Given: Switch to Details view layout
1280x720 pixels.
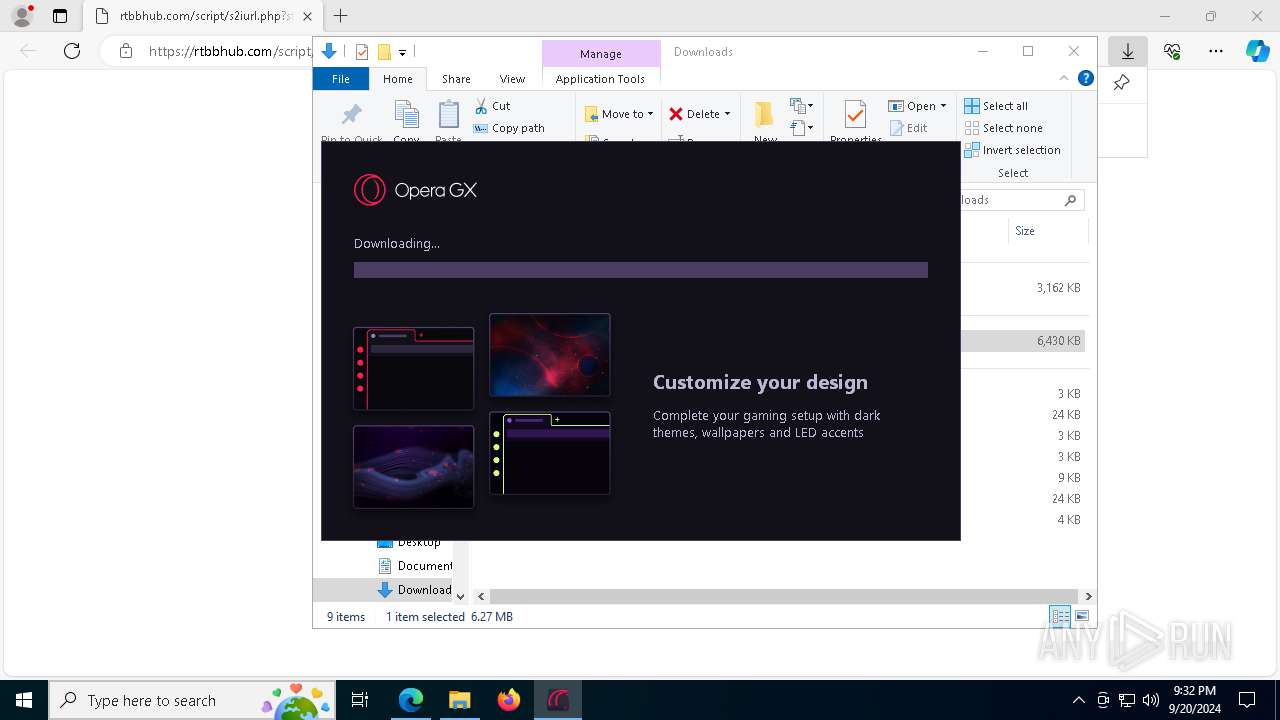Looking at the screenshot, I should pyautogui.click(x=1060, y=617).
